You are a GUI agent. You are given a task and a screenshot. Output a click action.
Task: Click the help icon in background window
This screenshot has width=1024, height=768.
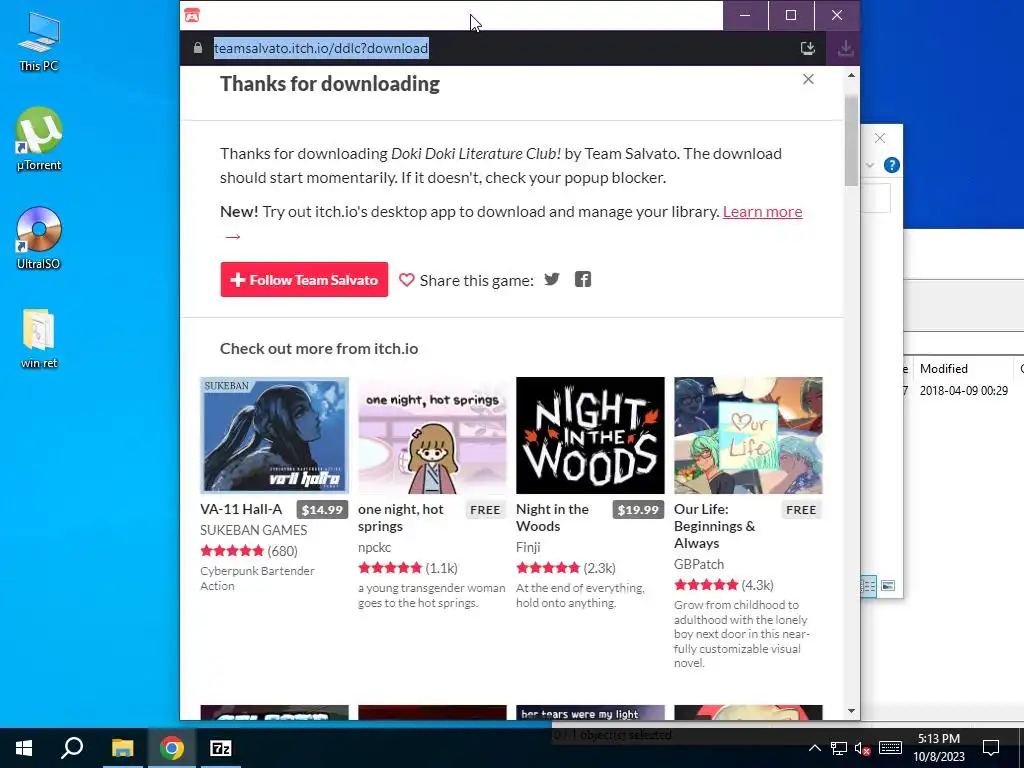pos(891,165)
